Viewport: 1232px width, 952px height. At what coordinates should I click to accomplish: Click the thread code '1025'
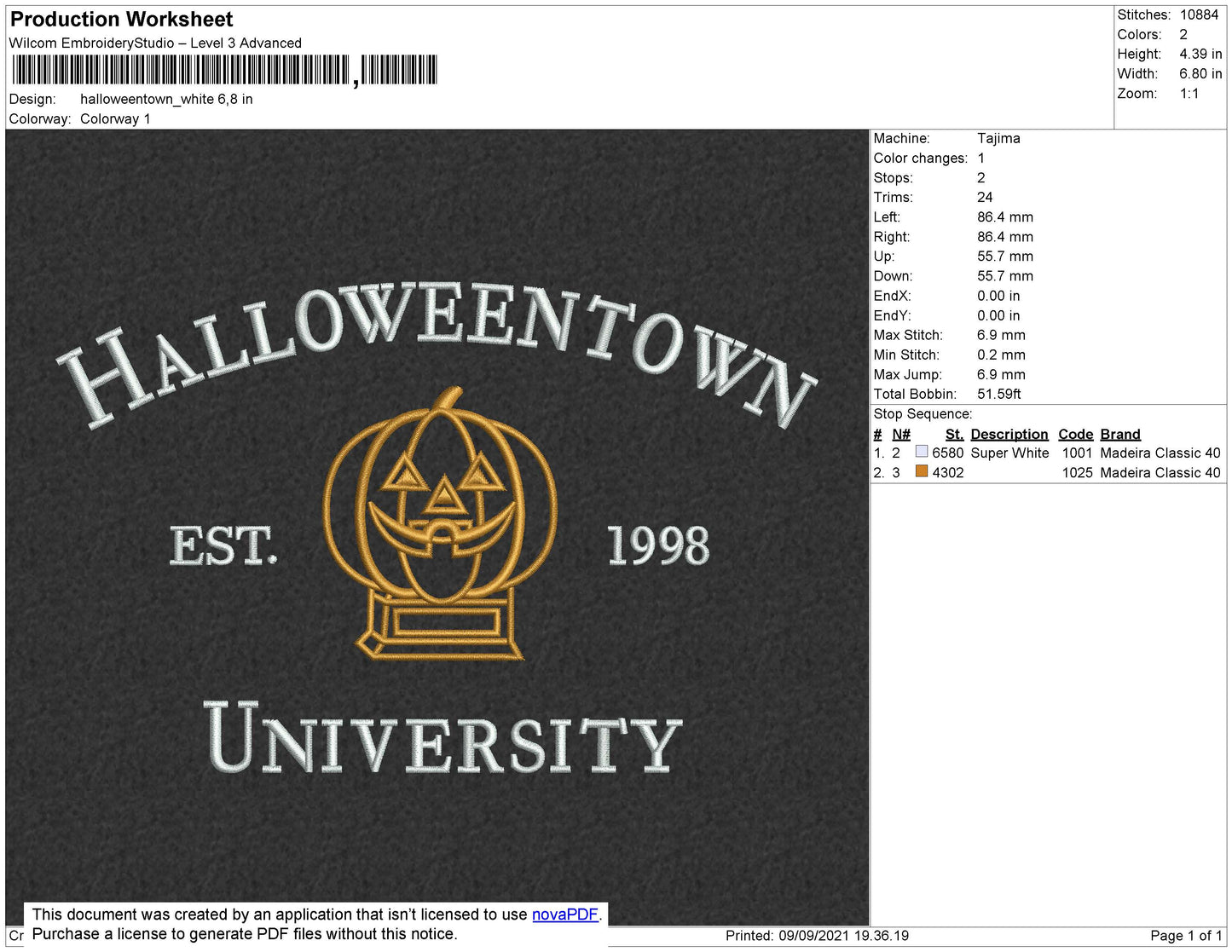point(1077,472)
